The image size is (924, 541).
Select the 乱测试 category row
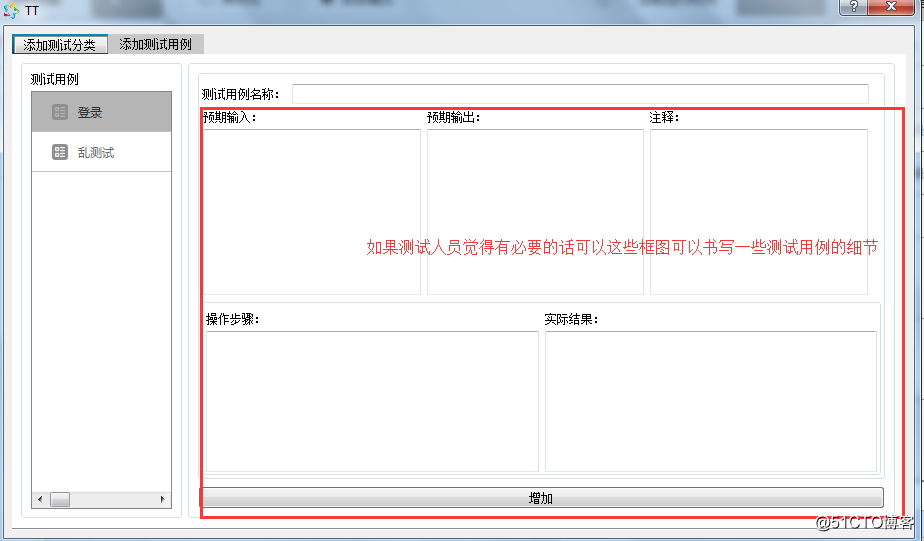tap(101, 152)
